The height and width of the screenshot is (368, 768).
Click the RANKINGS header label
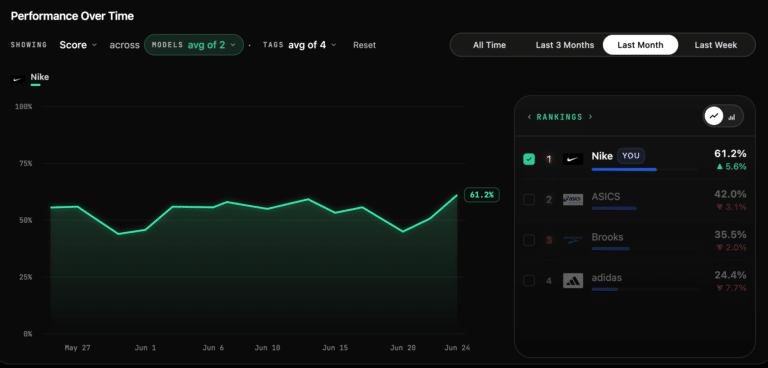pos(559,117)
